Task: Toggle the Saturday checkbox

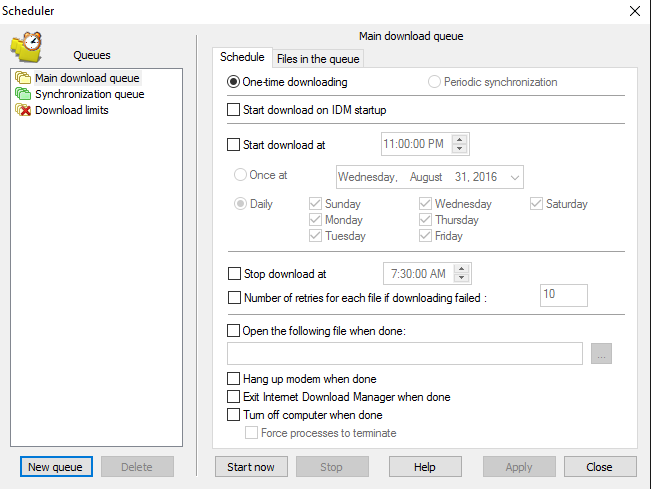Action: coord(536,204)
